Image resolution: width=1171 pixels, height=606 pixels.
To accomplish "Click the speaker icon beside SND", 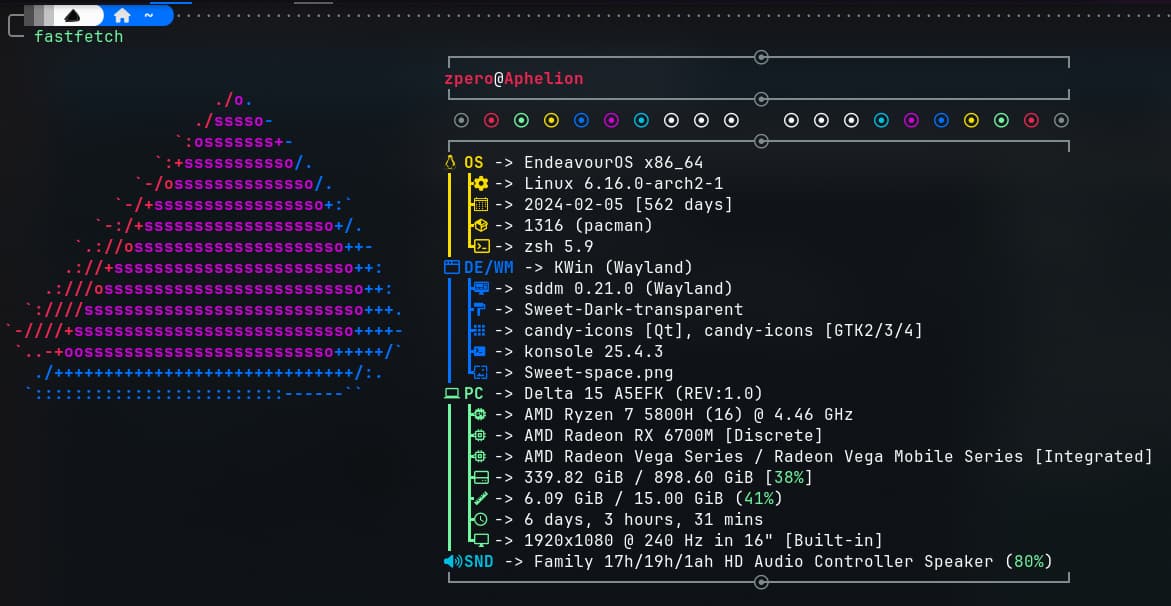I will pos(451,561).
